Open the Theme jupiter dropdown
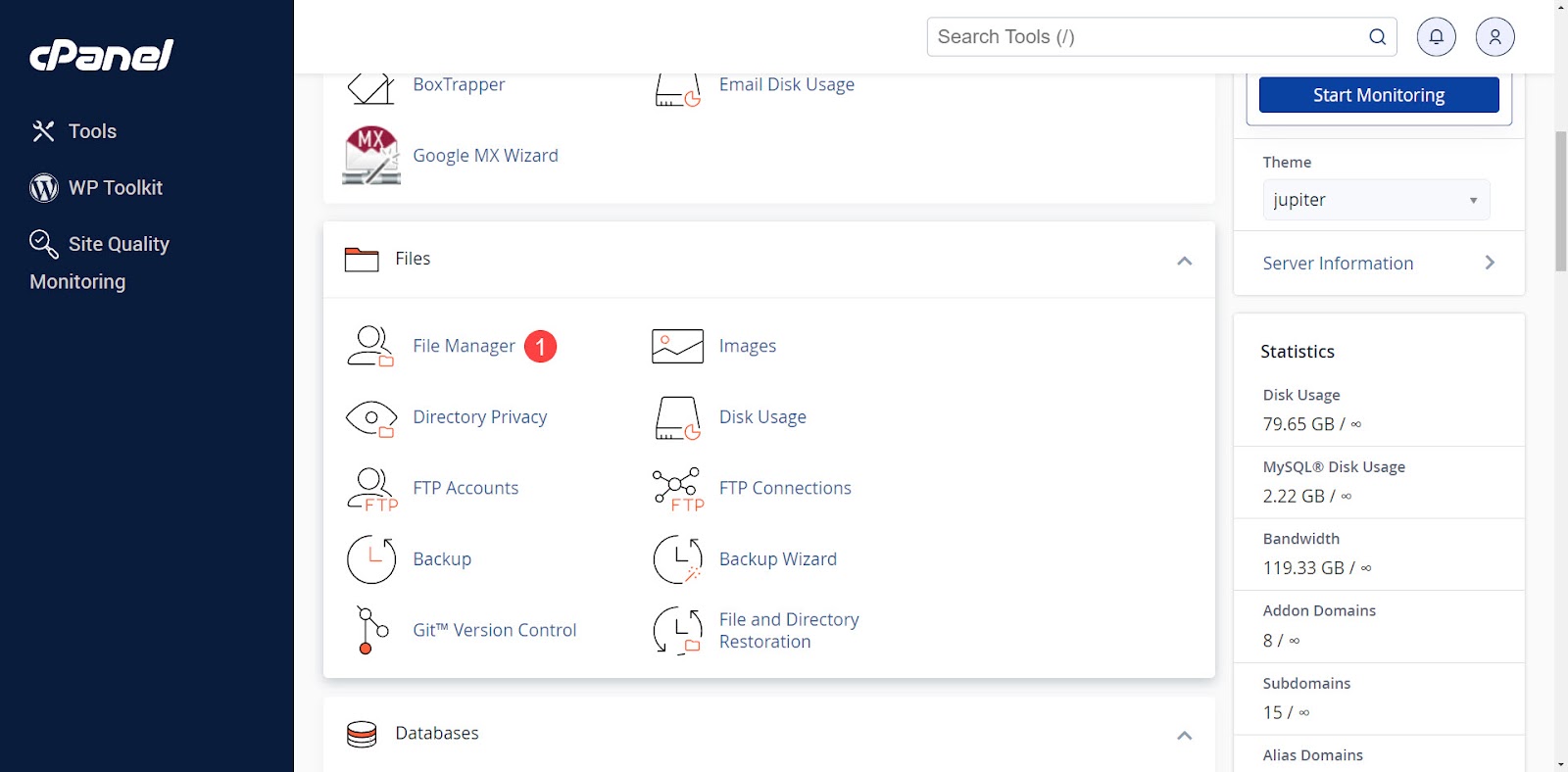1568x772 pixels. tap(1376, 200)
